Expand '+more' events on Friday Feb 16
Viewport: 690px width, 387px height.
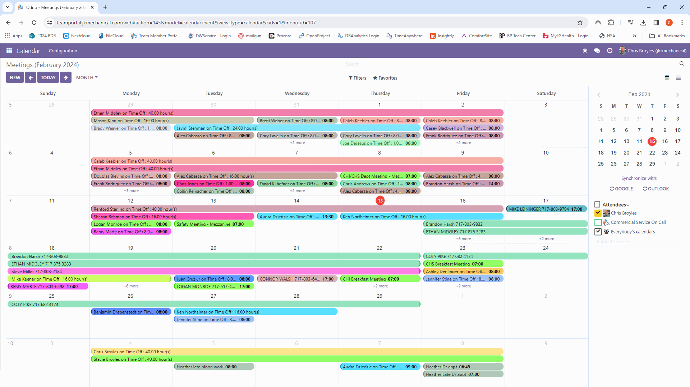tap(463, 239)
